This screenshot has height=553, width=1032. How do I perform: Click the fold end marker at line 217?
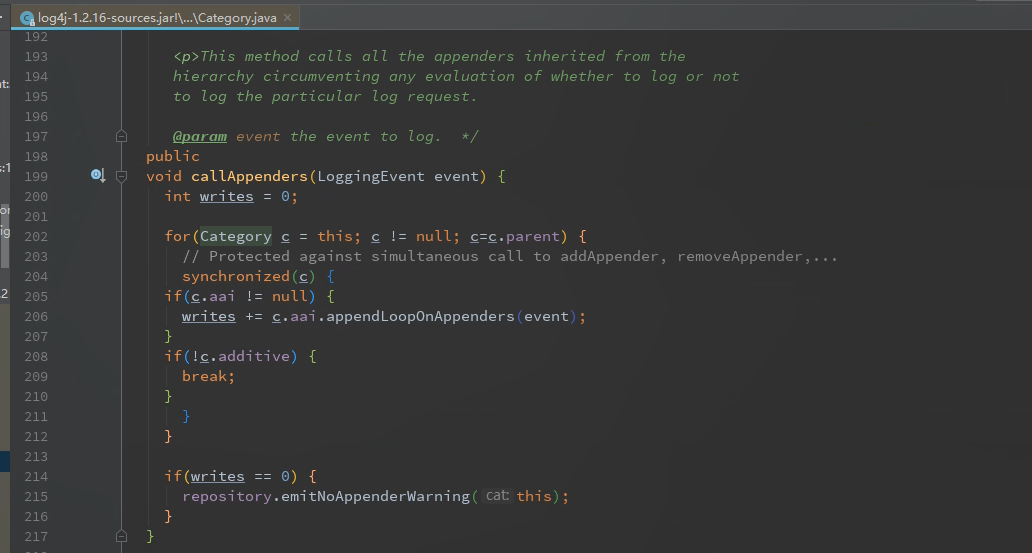point(121,536)
